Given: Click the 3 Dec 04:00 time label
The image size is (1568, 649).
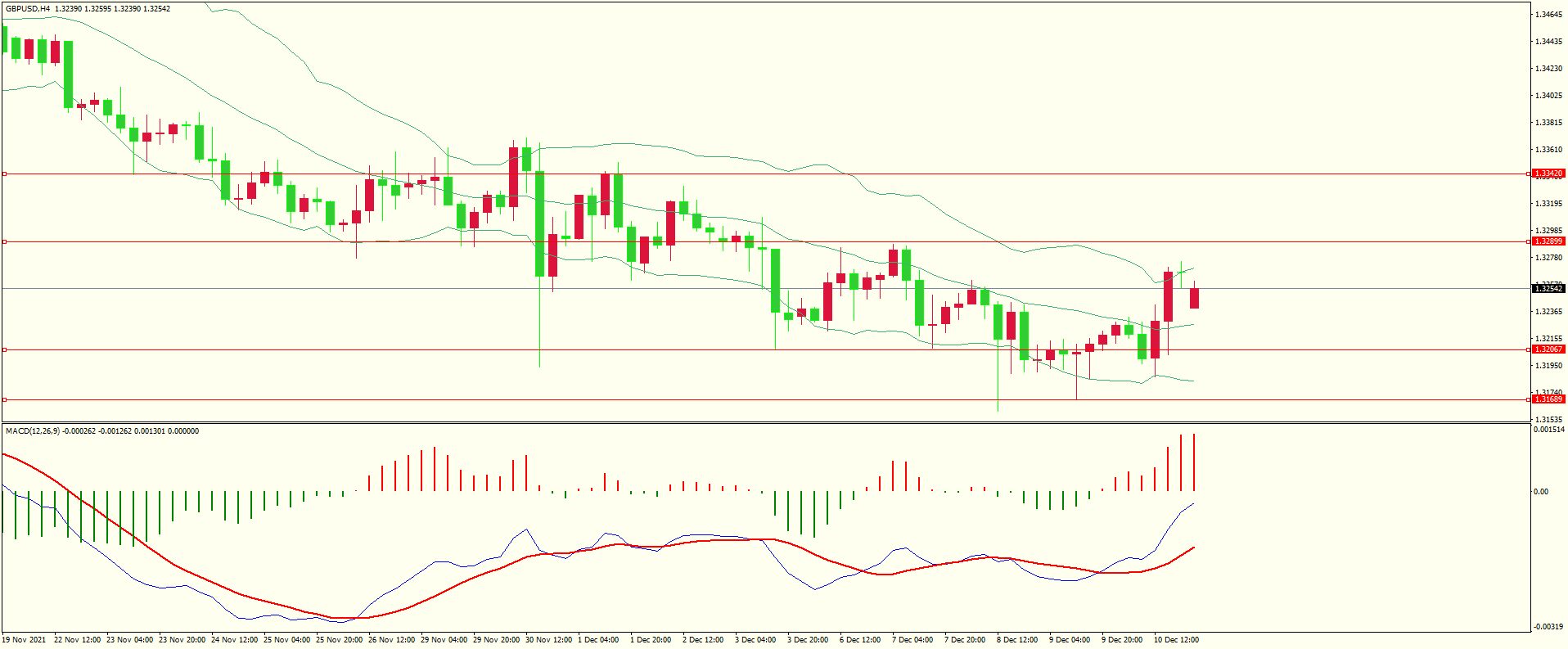Looking at the screenshot, I should (755, 640).
